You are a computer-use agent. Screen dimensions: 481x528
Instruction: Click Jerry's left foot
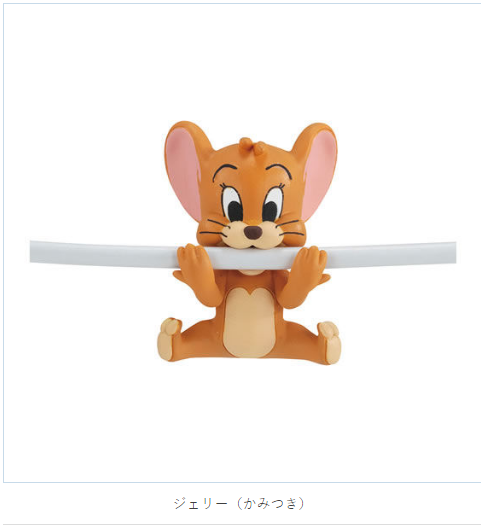pyautogui.click(x=170, y=339)
